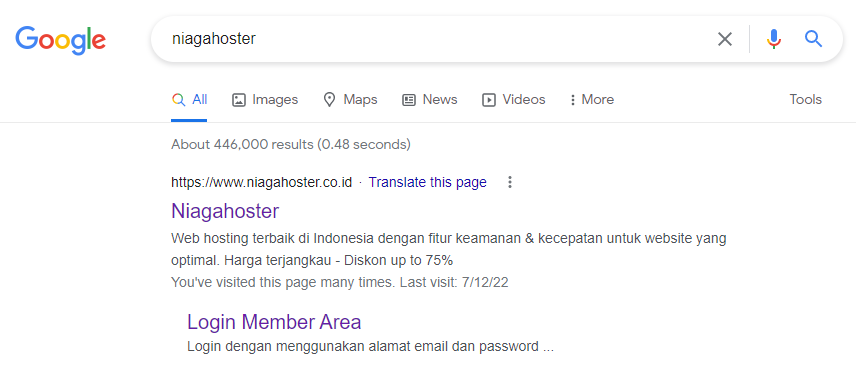856x373 pixels.
Task: Start voice search with microphone icon
Action: click(x=774, y=39)
